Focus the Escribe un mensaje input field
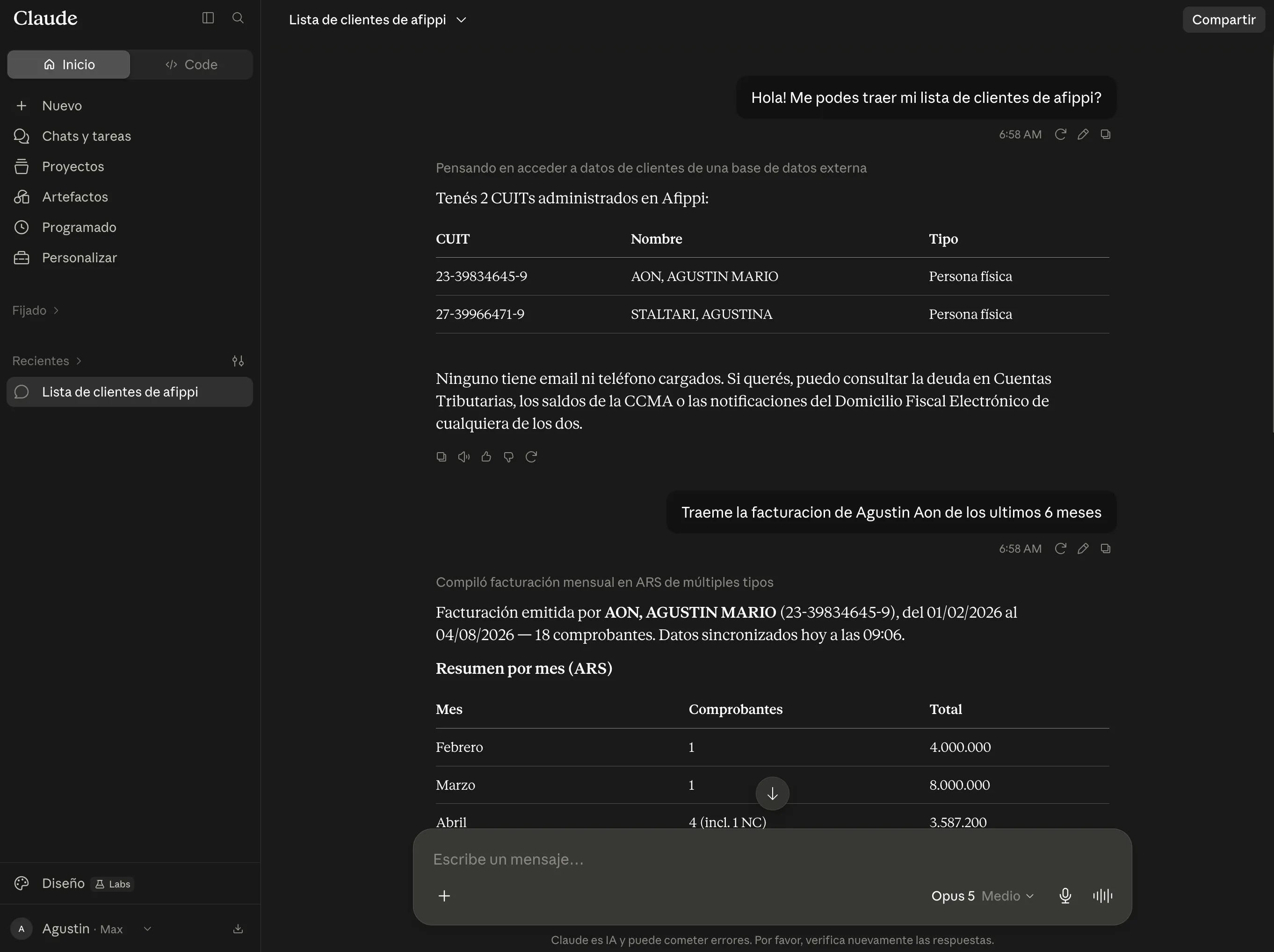The width and height of the screenshot is (1274, 952). tap(772, 859)
